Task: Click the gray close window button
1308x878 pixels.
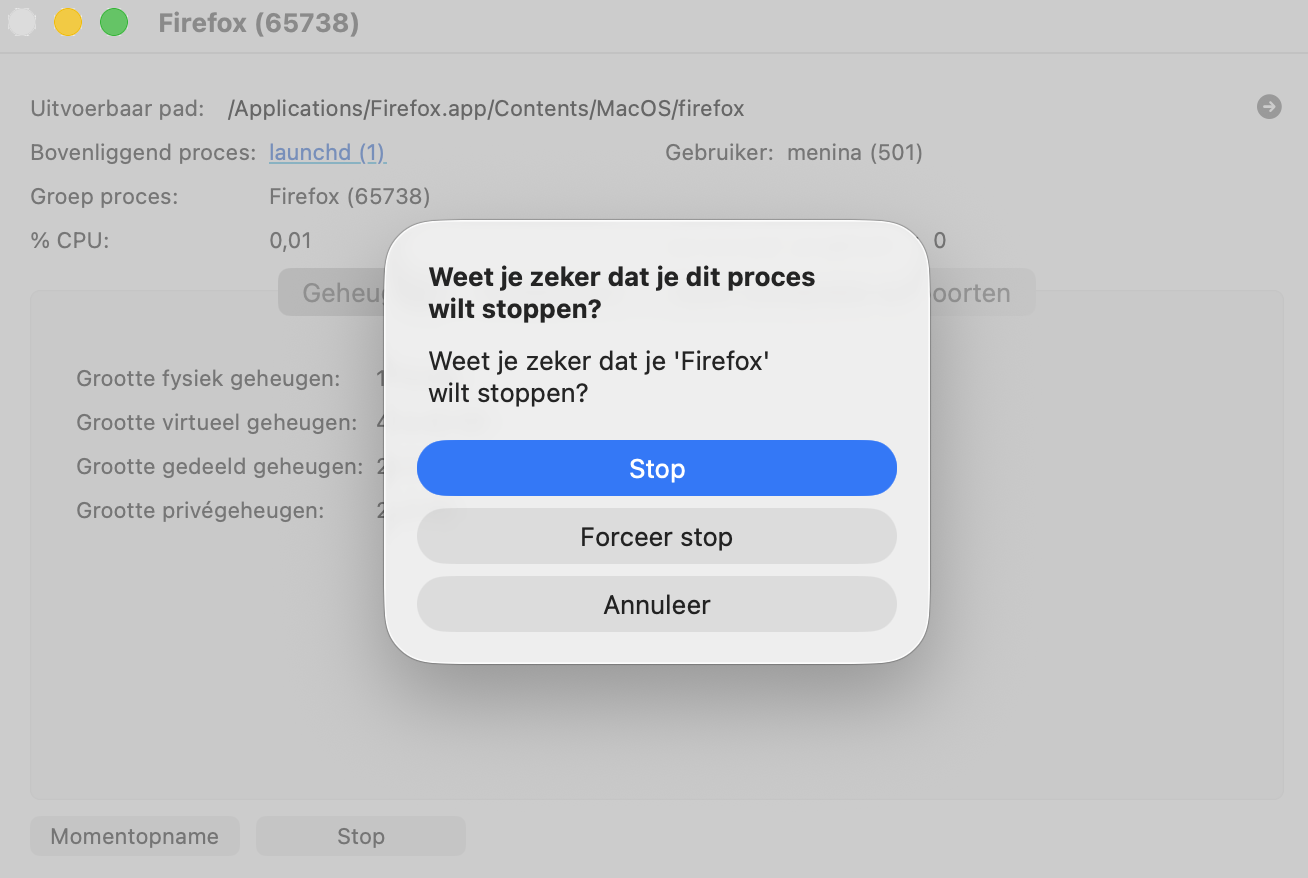Action: pos(21,22)
